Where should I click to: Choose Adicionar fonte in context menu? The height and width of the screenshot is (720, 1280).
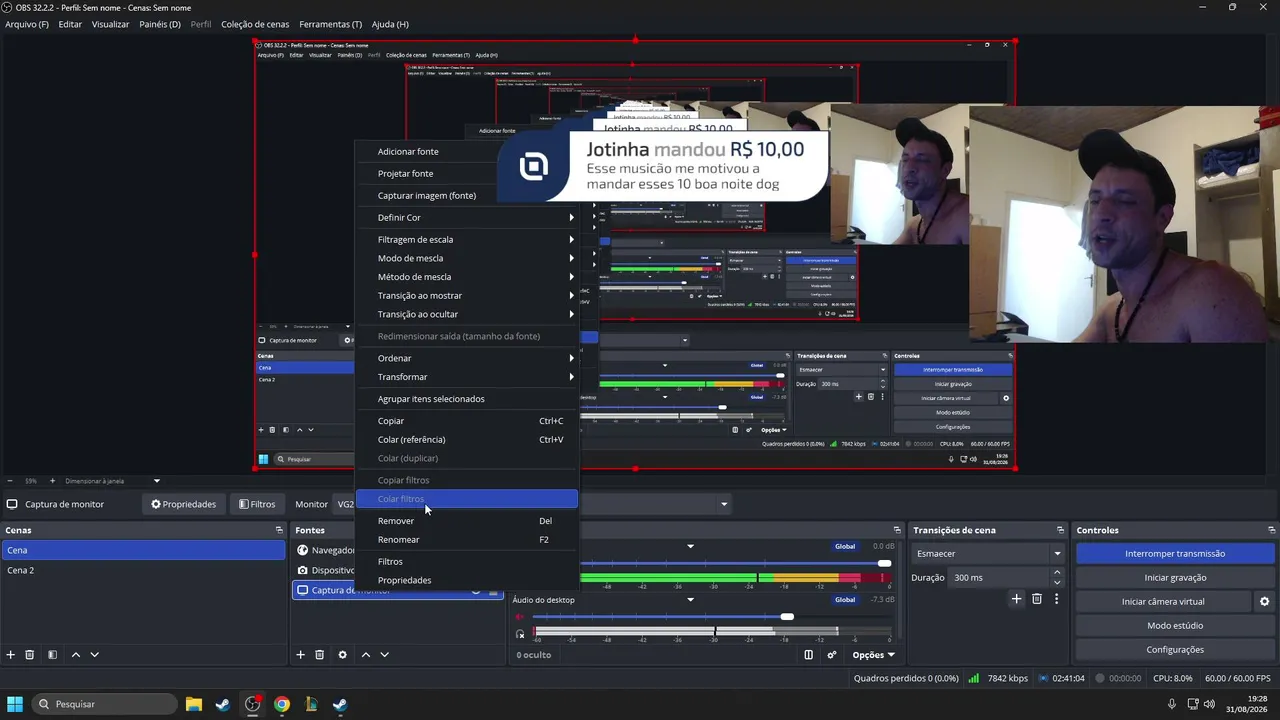(467, 152)
